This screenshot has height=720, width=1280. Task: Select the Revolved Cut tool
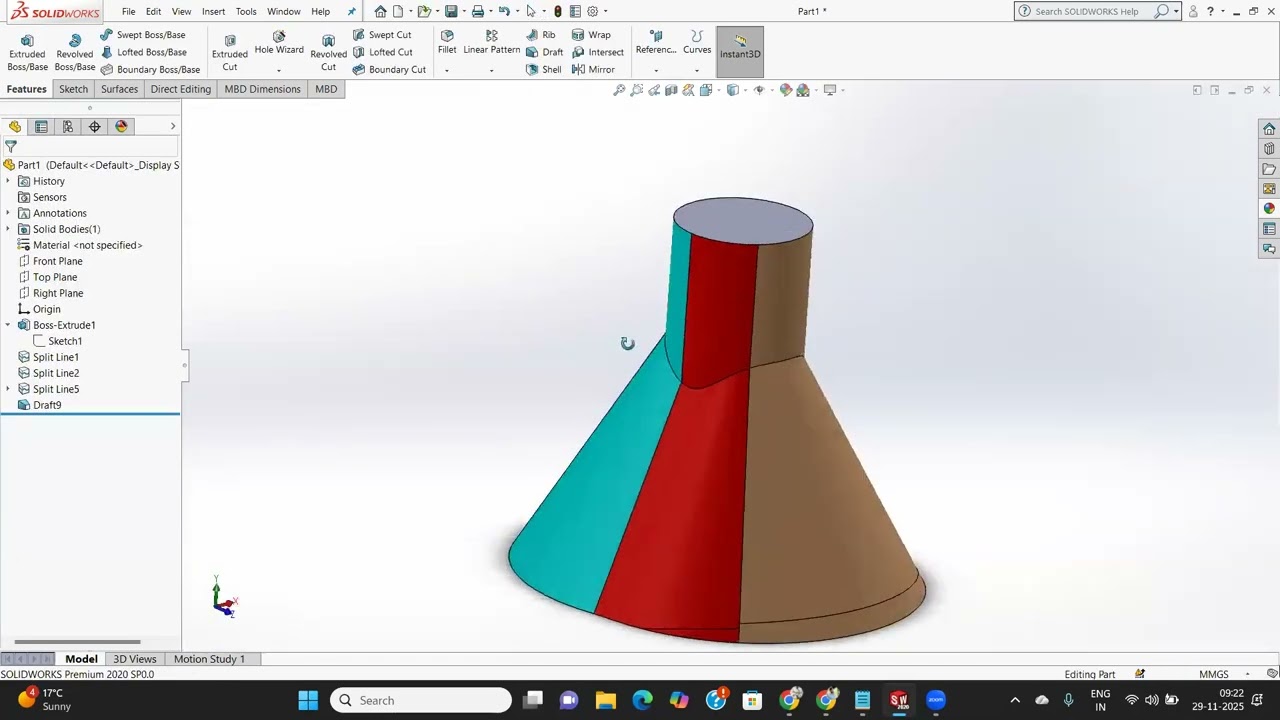pos(328,52)
